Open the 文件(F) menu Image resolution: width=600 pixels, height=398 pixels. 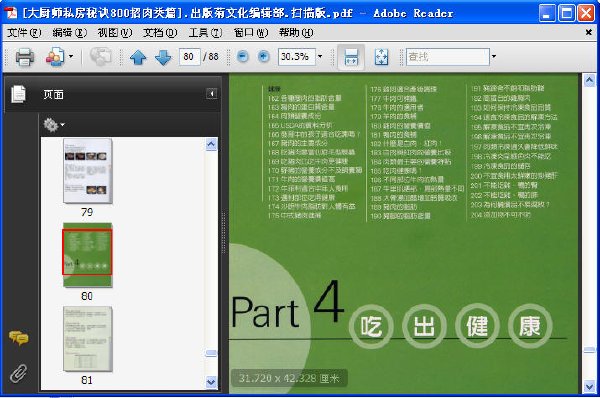click(24, 33)
